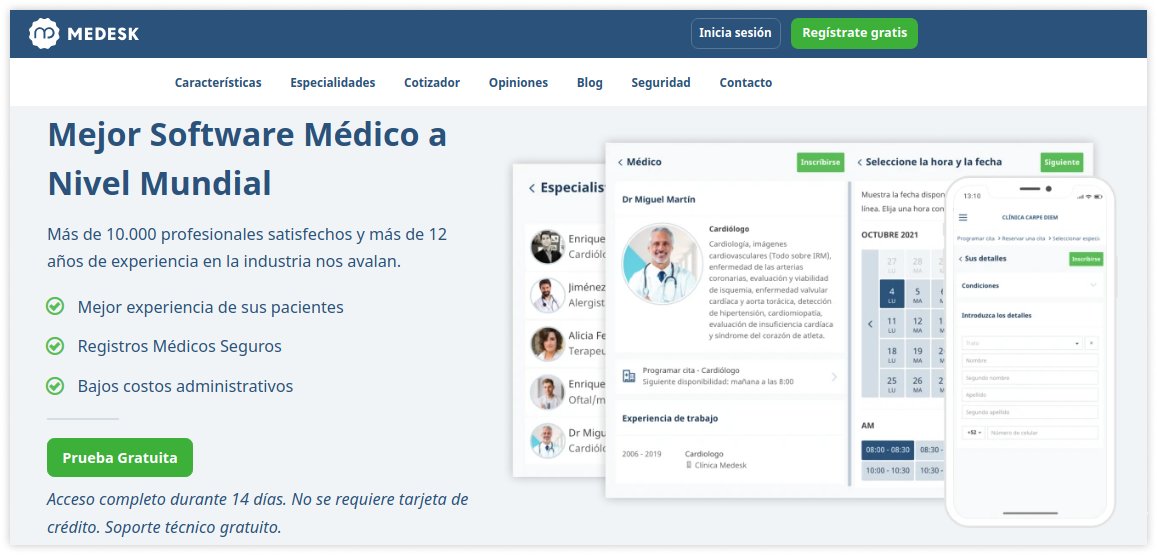Click the Prueba Gratuita button
Viewport: 1157px width, 555px height.
click(x=120, y=458)
